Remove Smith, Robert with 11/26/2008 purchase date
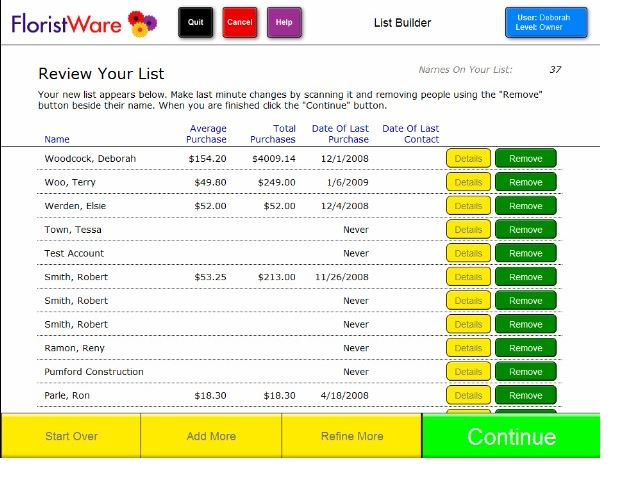The image size is (634, 481). [526, 277]
